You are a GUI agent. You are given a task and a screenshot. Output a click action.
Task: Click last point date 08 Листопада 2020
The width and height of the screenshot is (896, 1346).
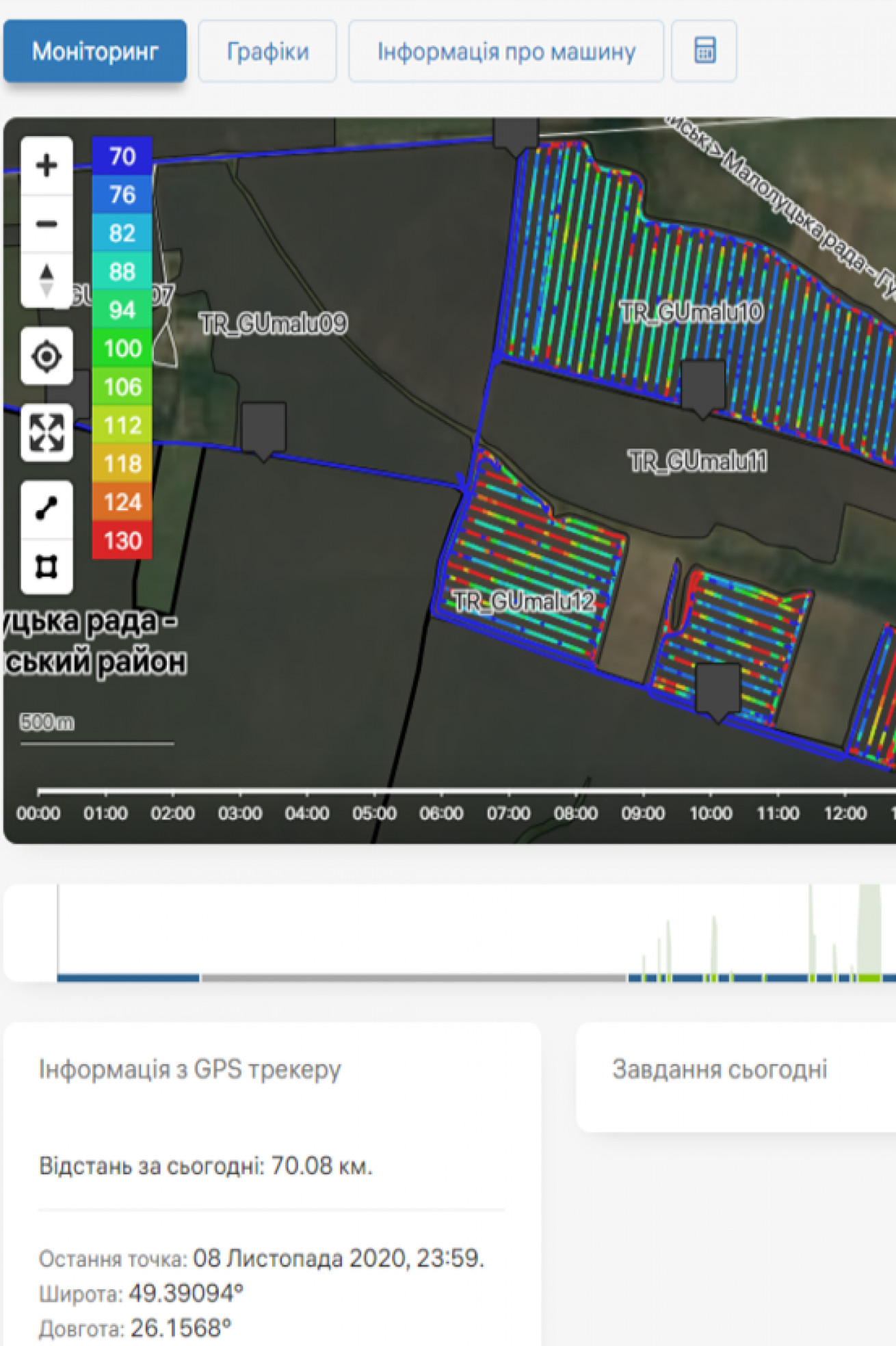click(299, 1258)
